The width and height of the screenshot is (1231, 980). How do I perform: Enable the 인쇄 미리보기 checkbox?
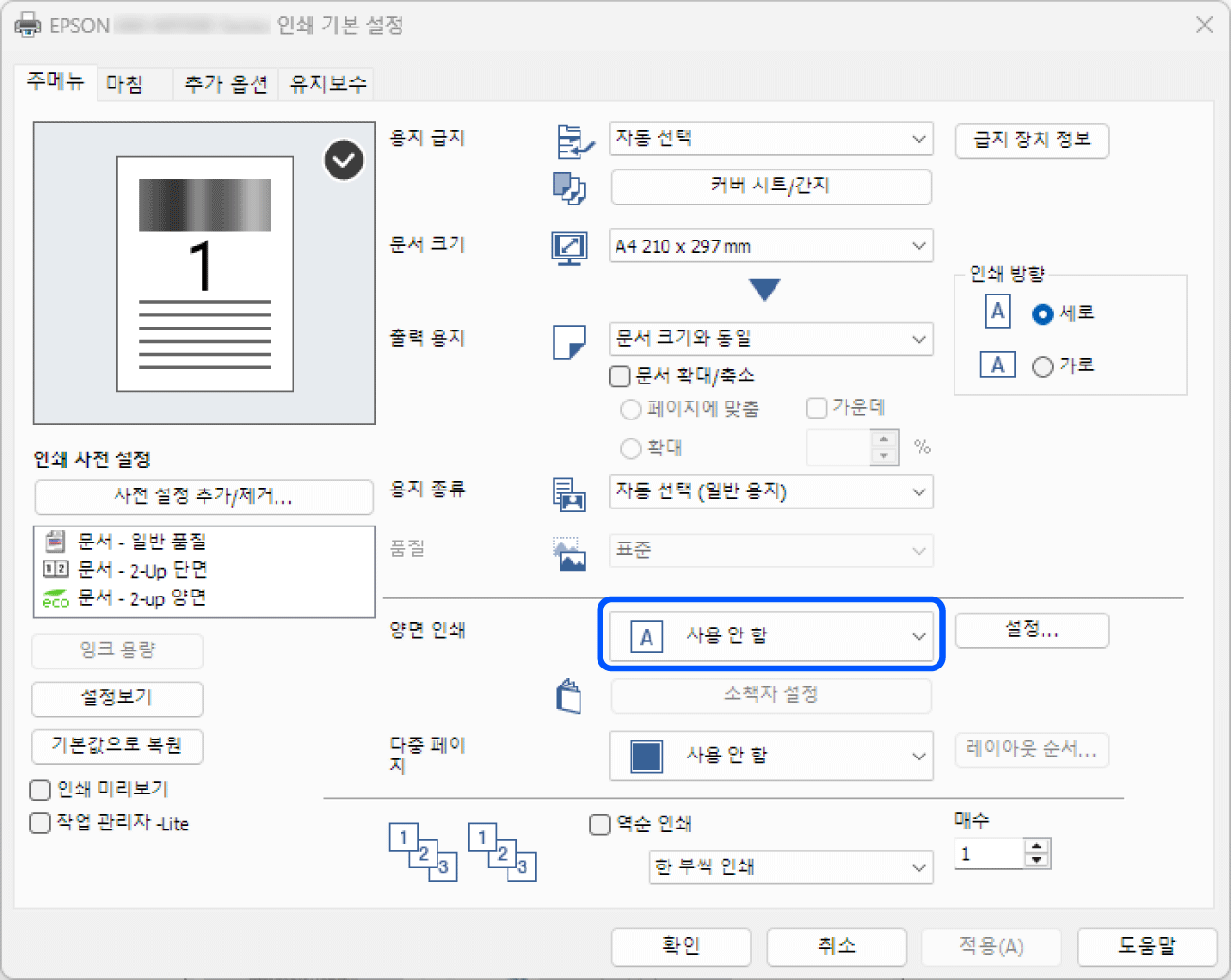coord(41,790)
